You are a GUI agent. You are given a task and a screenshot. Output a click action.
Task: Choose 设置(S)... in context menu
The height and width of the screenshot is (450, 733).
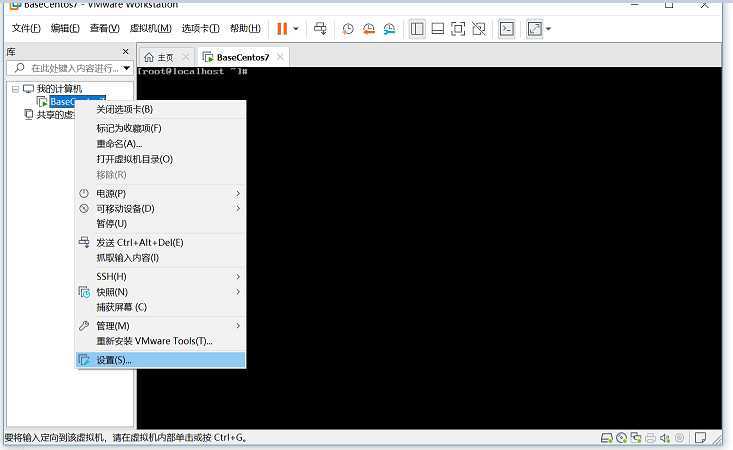160,360
